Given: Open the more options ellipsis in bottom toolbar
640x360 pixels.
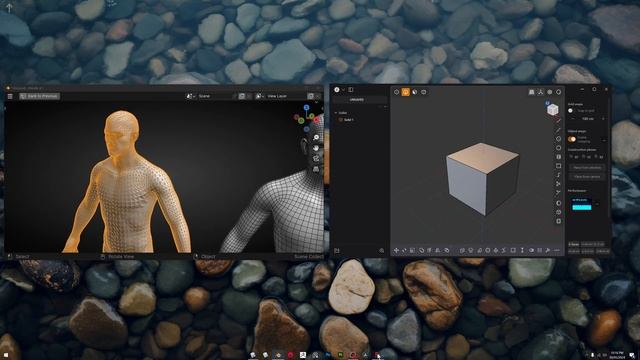Looking at the screenshot, I should pyautogui.click(x=557, y=250).
